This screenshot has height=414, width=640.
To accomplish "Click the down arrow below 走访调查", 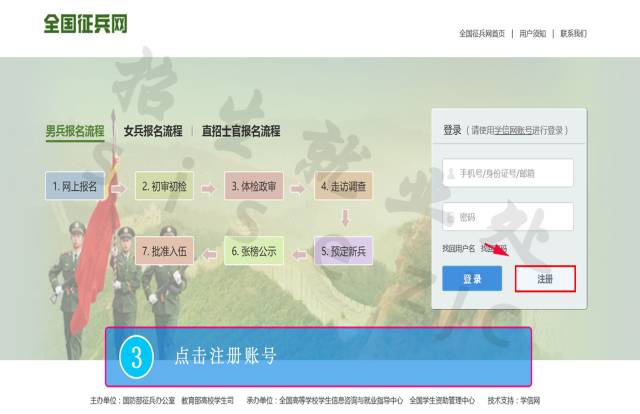I will tap(344, 217).
